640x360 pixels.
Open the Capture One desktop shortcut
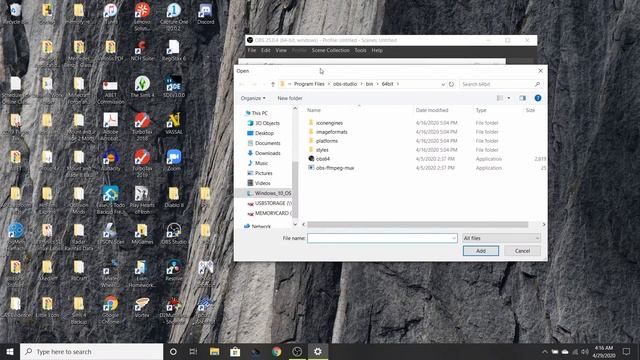pos(173,16)
